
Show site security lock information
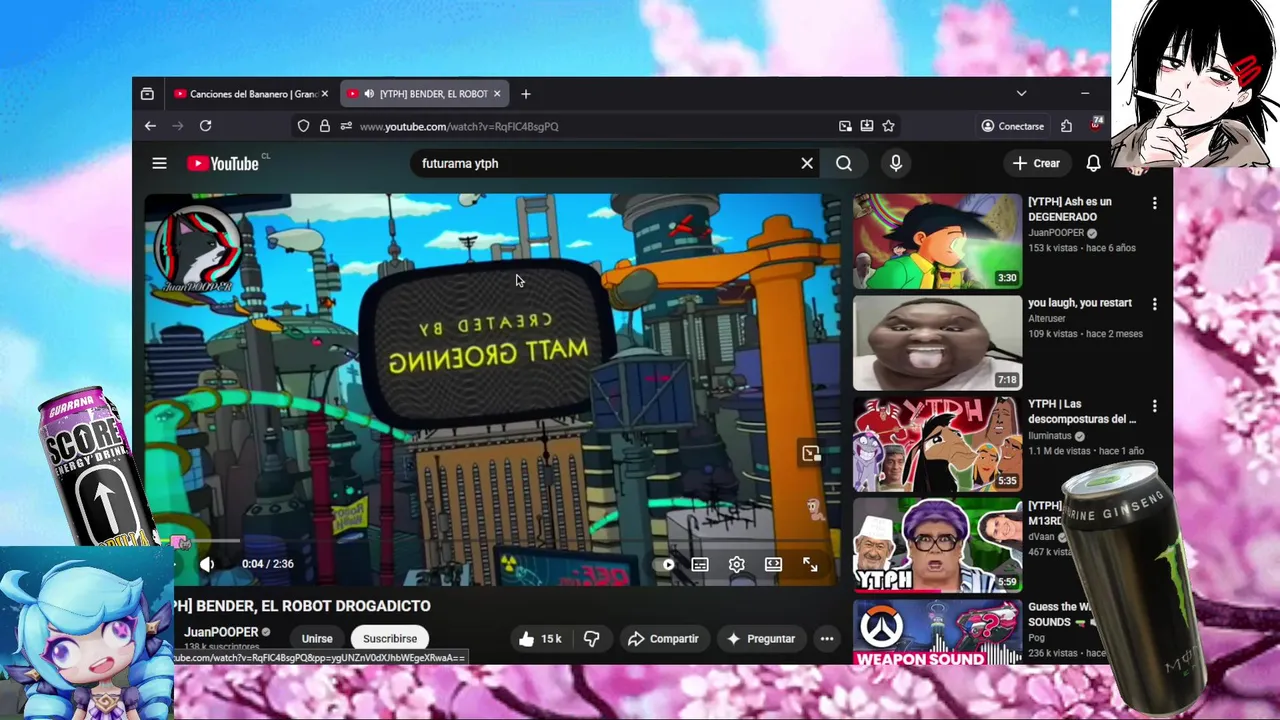[324, 126]
